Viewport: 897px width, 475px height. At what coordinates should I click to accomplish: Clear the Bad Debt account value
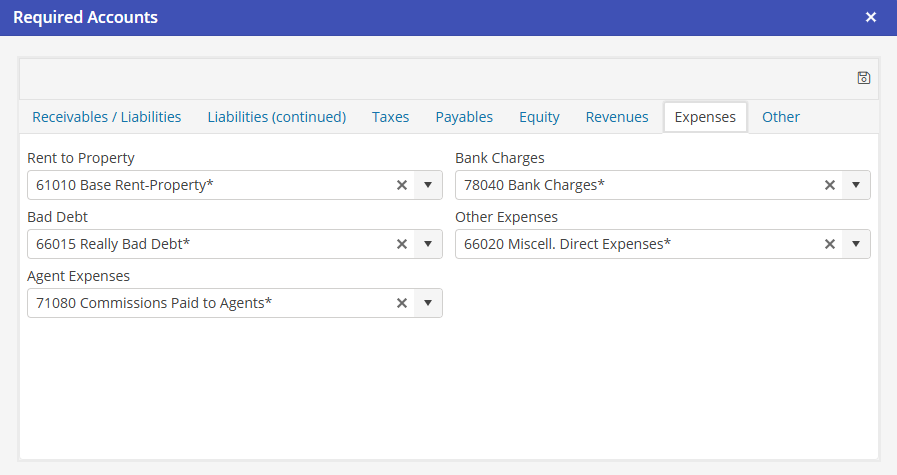402,244
